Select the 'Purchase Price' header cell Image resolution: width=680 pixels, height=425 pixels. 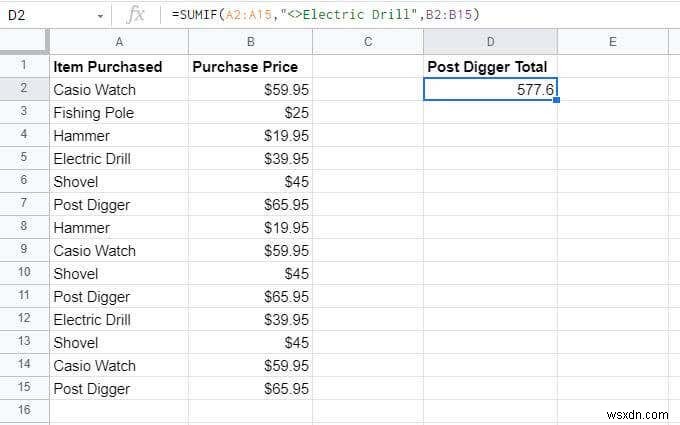[x=250, y=66]
